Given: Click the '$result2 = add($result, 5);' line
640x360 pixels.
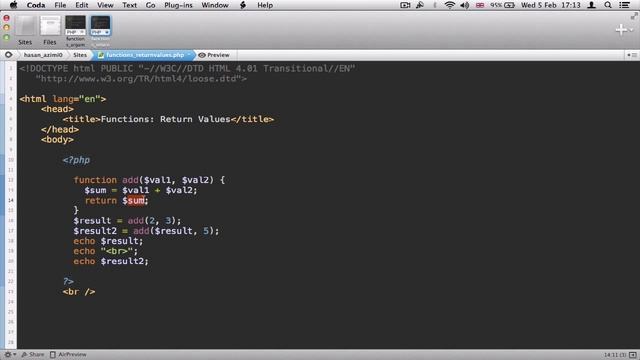Looking at the screenshot, I should coord(146,231).
